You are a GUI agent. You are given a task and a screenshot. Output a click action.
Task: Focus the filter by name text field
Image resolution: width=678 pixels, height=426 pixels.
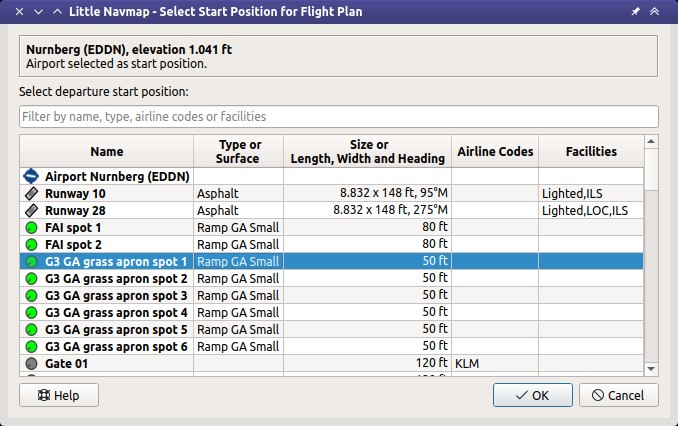tap(339, 116)
